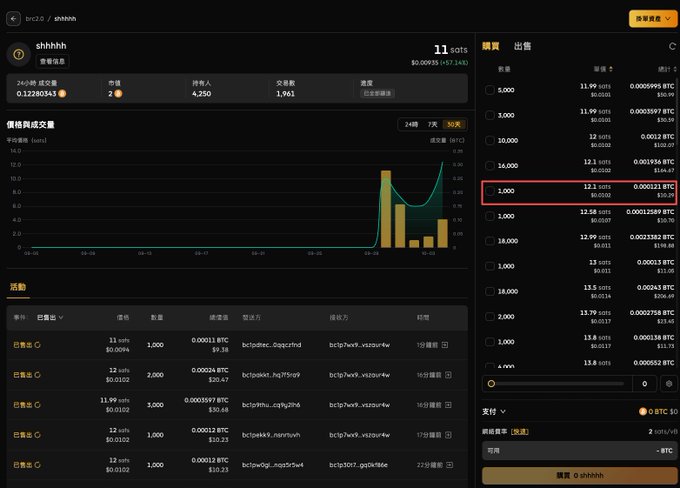Image resolution: width=680 pixels, height=488 pixels.
Task: Show the 7天 chart range
Action: 432,124
